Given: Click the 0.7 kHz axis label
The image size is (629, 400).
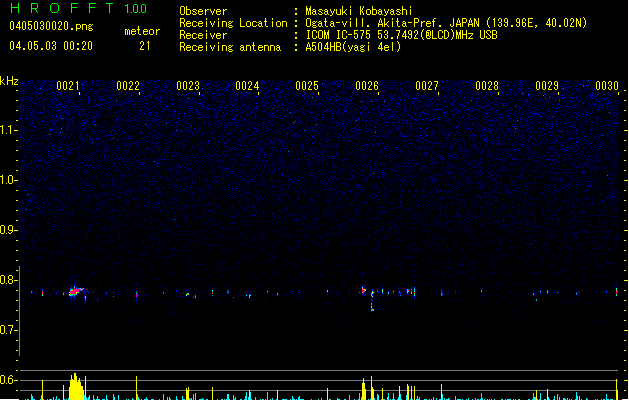Looking at the screenshot, I should (x=8, y=330).
